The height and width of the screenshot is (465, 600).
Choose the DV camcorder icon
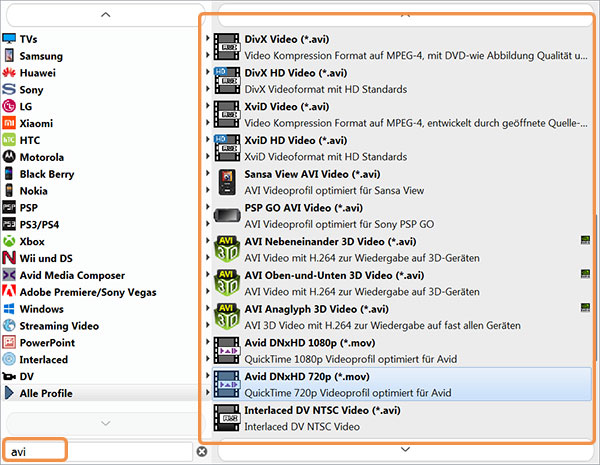pyautogui.click(x=9, y=376)
